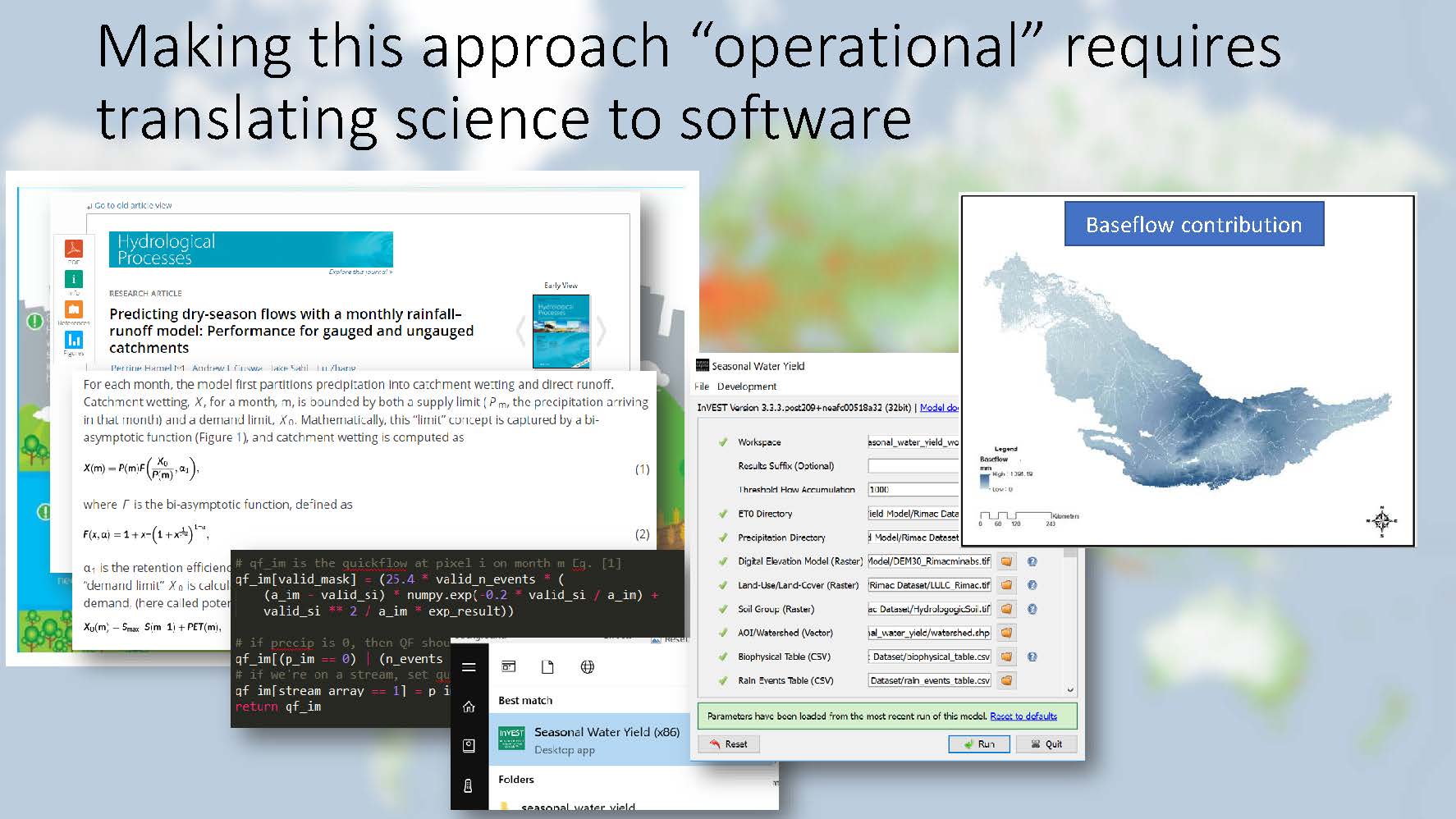Open the Model documentation link

click(x=940, y=408)
